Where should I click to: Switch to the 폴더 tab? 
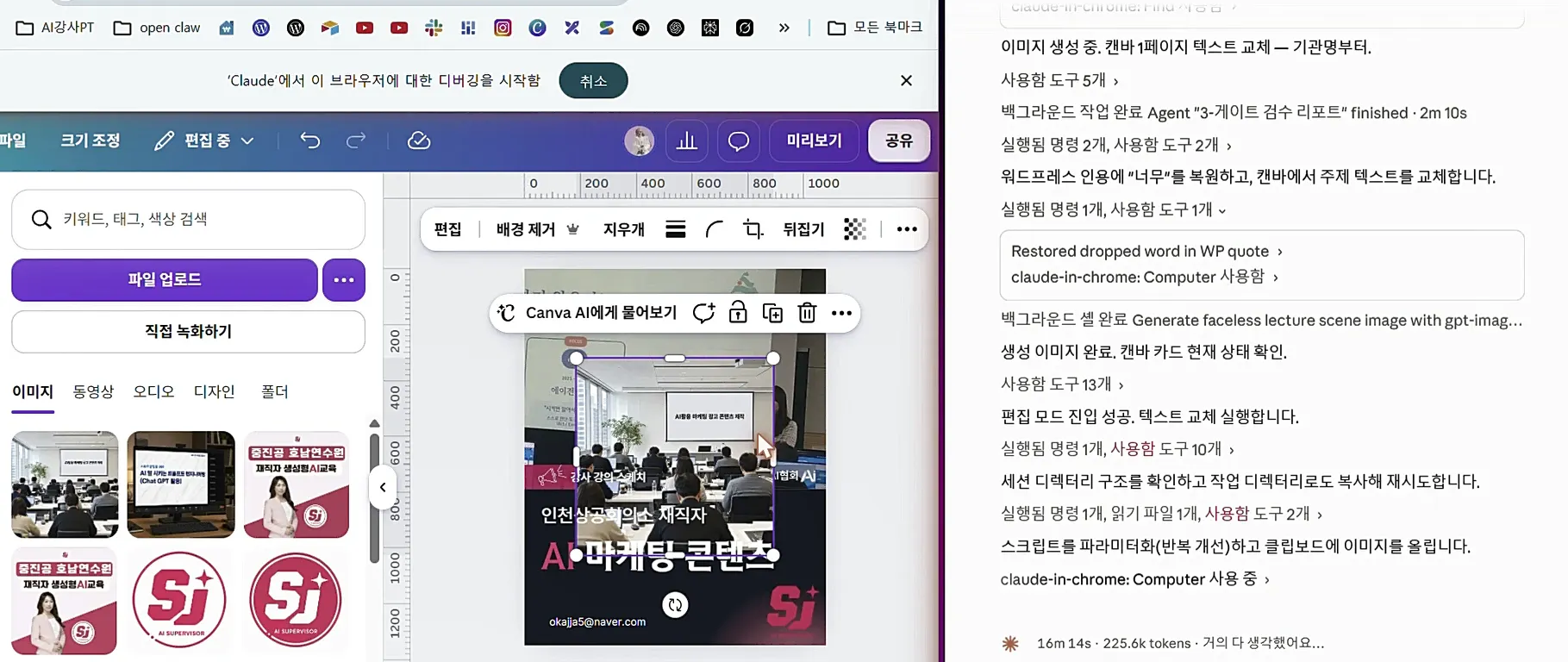pos(274,391)
